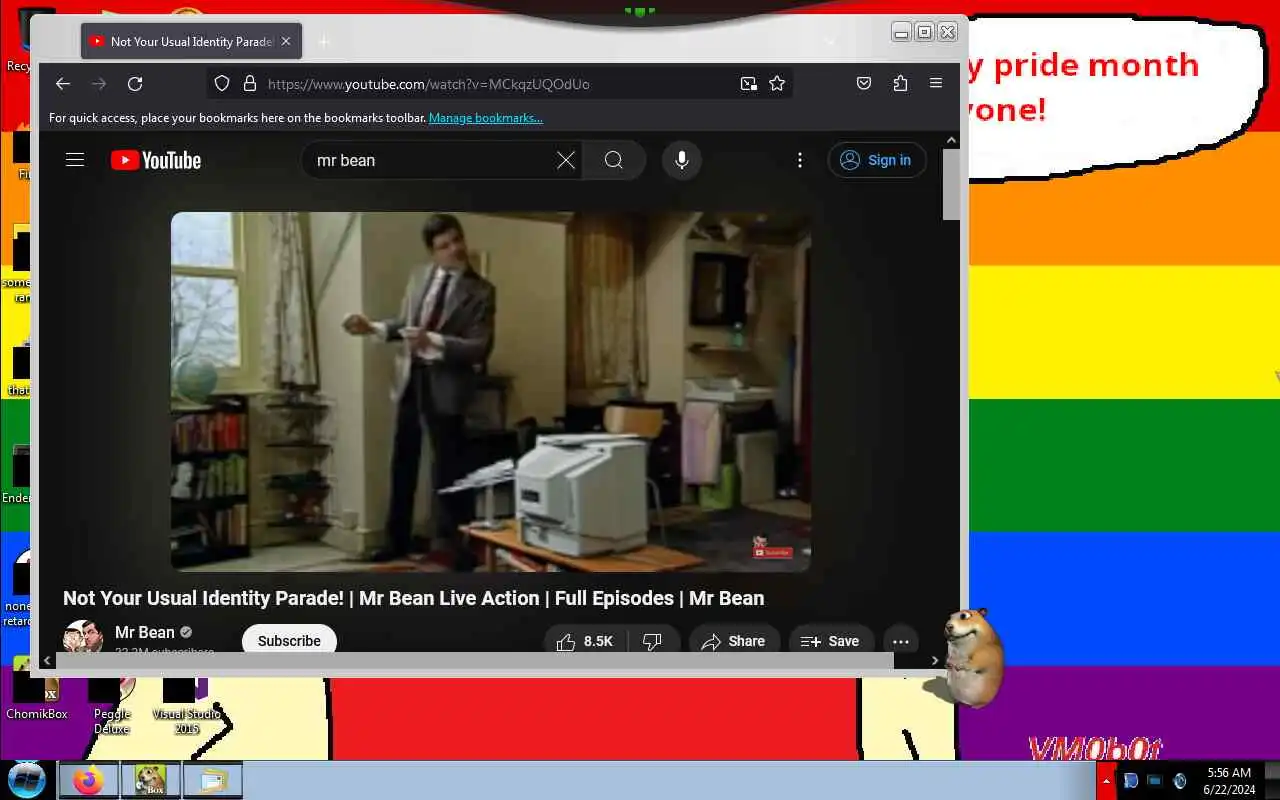The width and height of the screenshot is (1280, 800).
Task: Click the horizontal scrollbar left arrow
Action: coord(47,660)
